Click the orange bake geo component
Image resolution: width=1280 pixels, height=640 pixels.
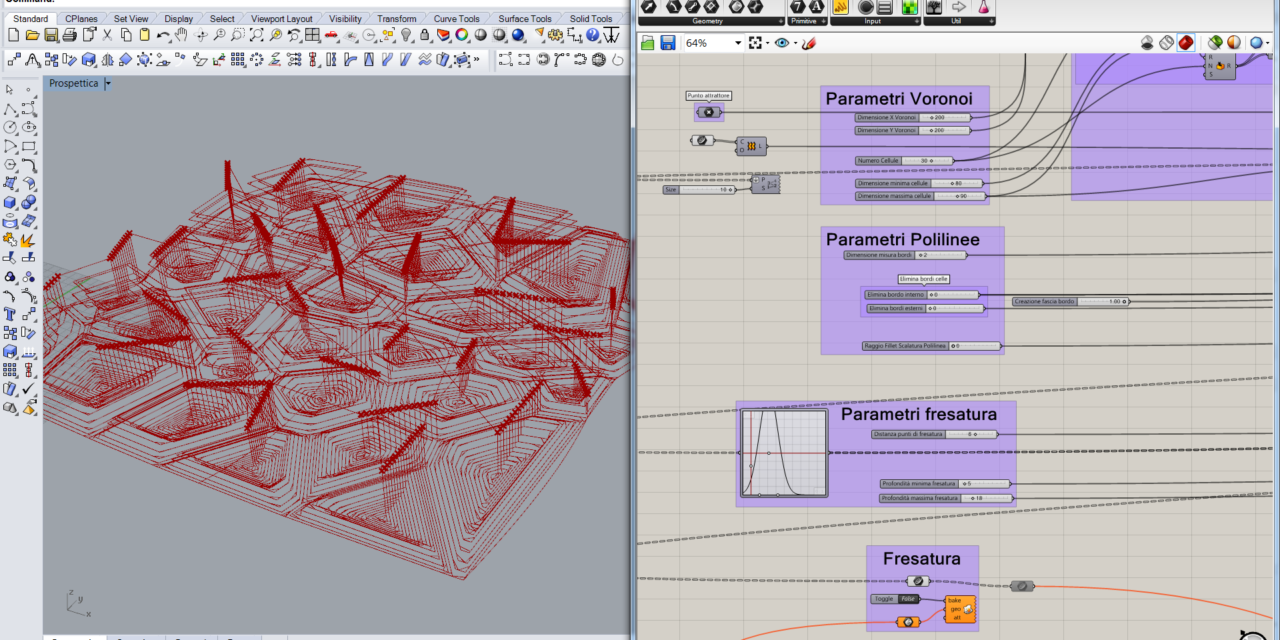(x=959, y=608)
